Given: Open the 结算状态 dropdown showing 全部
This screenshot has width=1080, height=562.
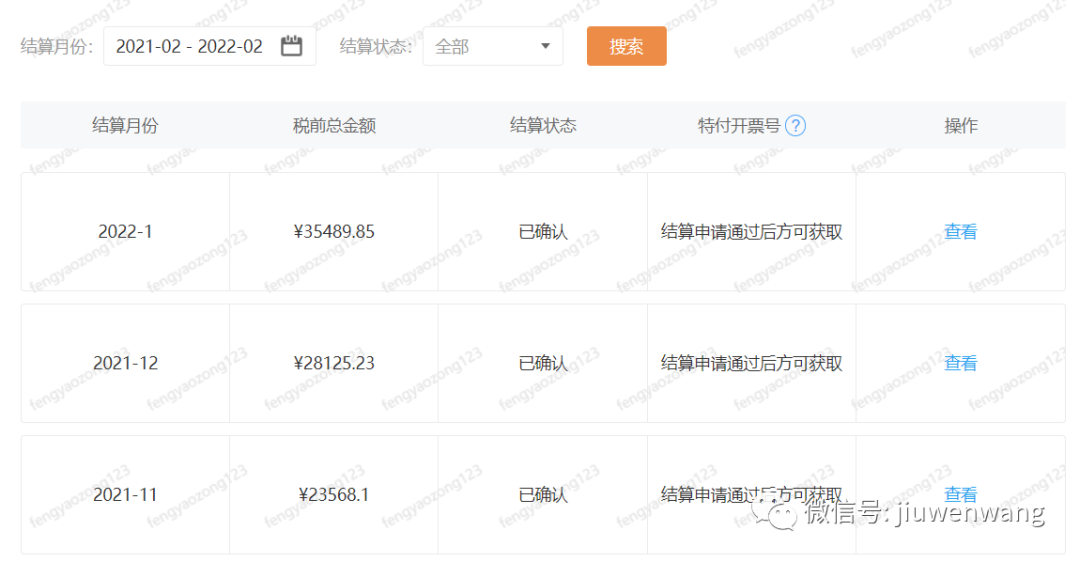Looking at the screenshot, I should [x=492, y=46].
